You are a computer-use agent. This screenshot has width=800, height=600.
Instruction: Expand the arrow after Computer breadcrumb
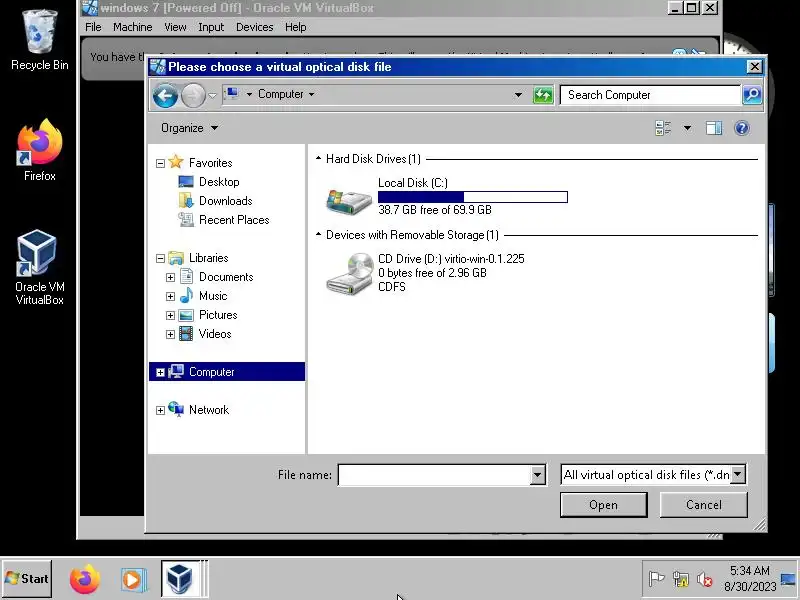[311, 94]
